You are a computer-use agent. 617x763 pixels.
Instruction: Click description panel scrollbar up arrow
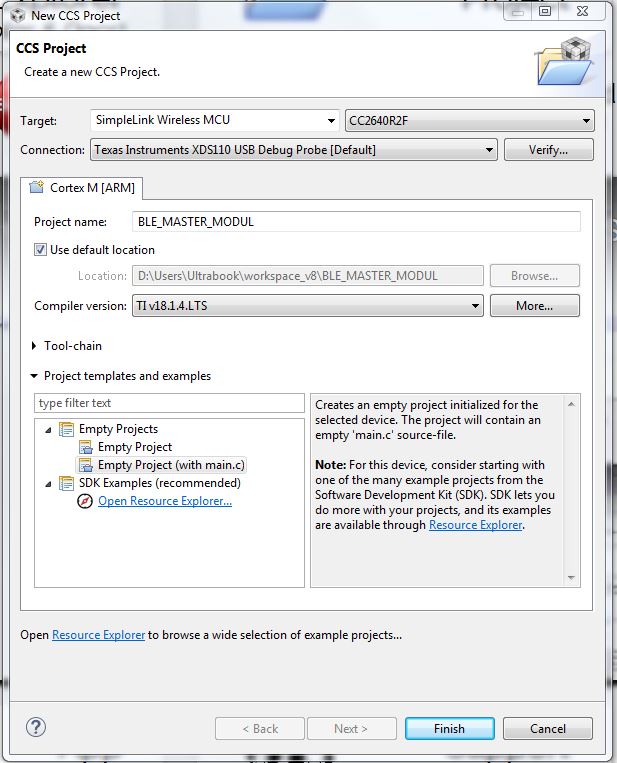click(x=571, y=404)
